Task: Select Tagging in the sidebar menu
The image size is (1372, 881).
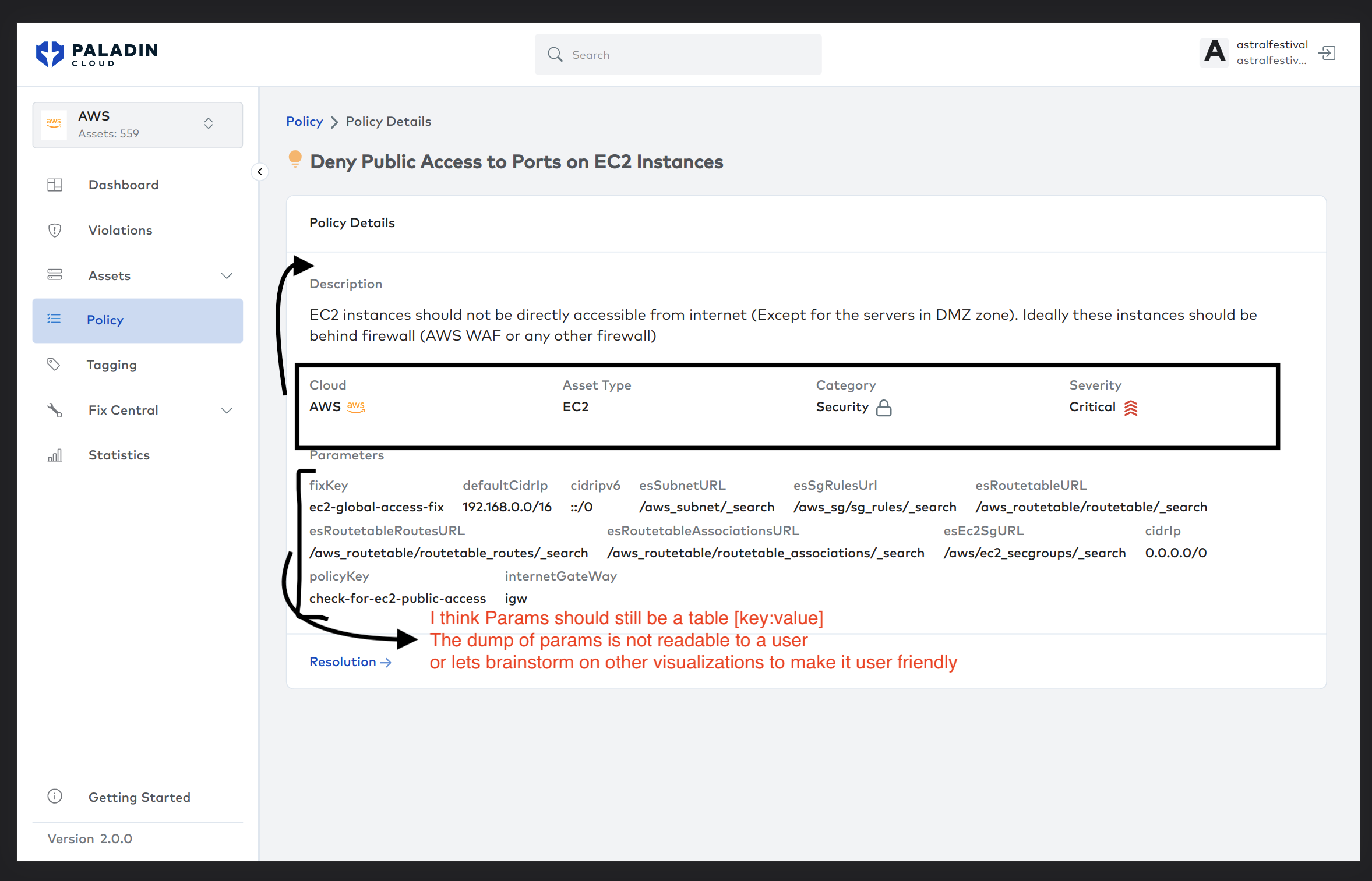Action: click(111, 365)
